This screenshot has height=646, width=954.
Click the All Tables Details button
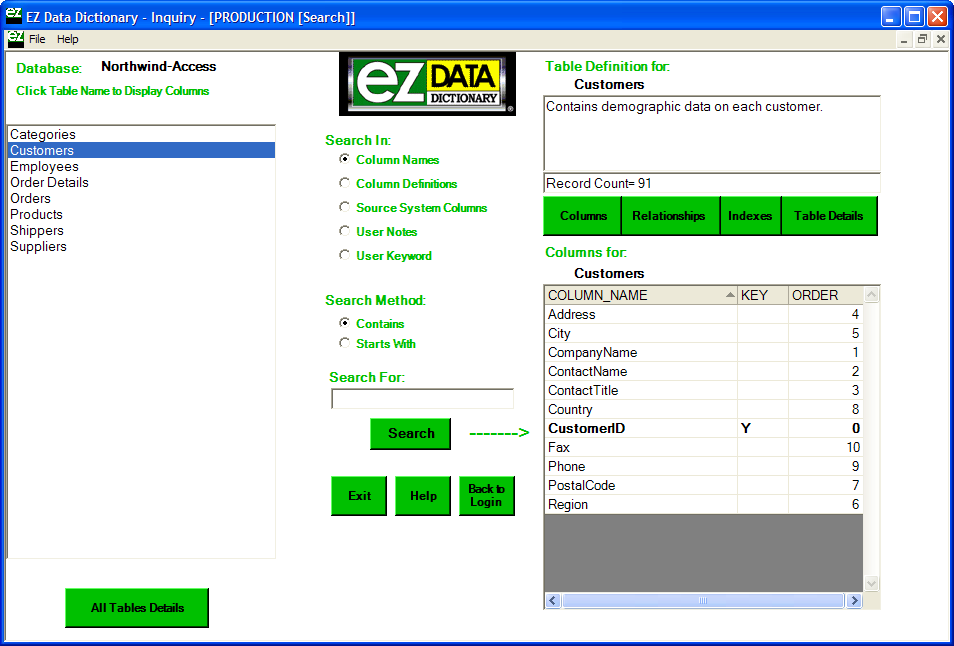pos(137,608)
